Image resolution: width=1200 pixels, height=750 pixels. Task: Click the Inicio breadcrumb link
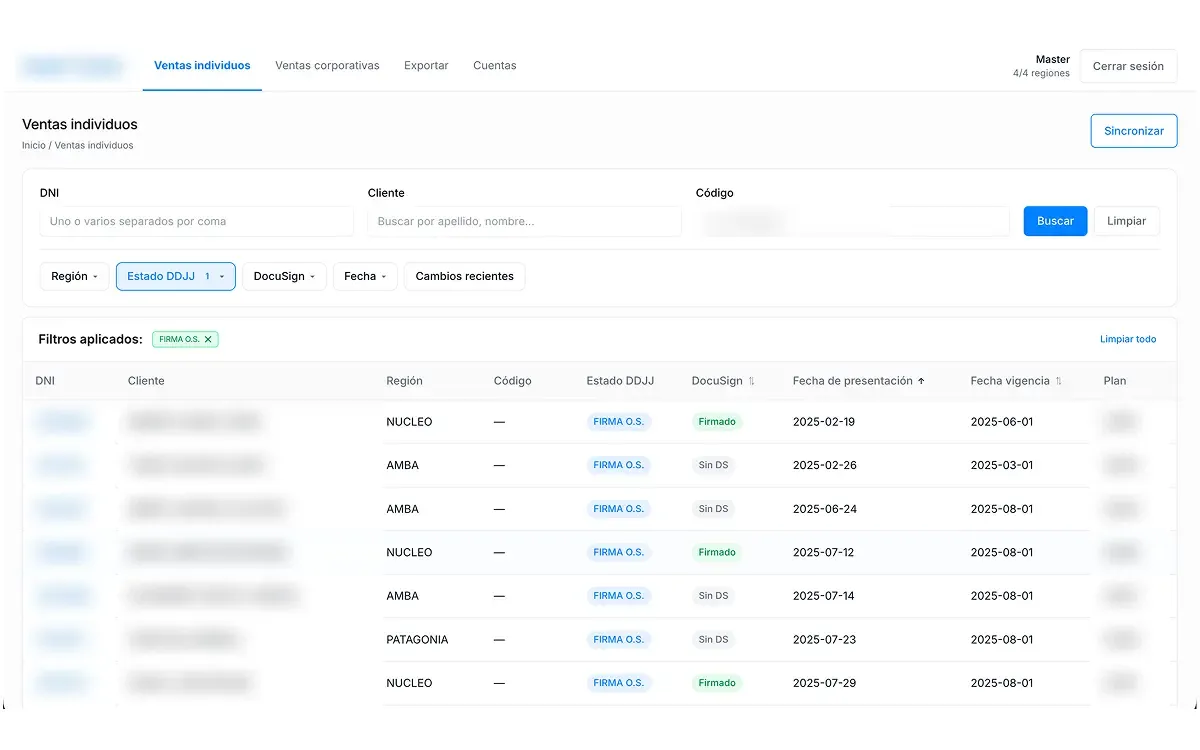pyautogui.click(x=34, y=145)
